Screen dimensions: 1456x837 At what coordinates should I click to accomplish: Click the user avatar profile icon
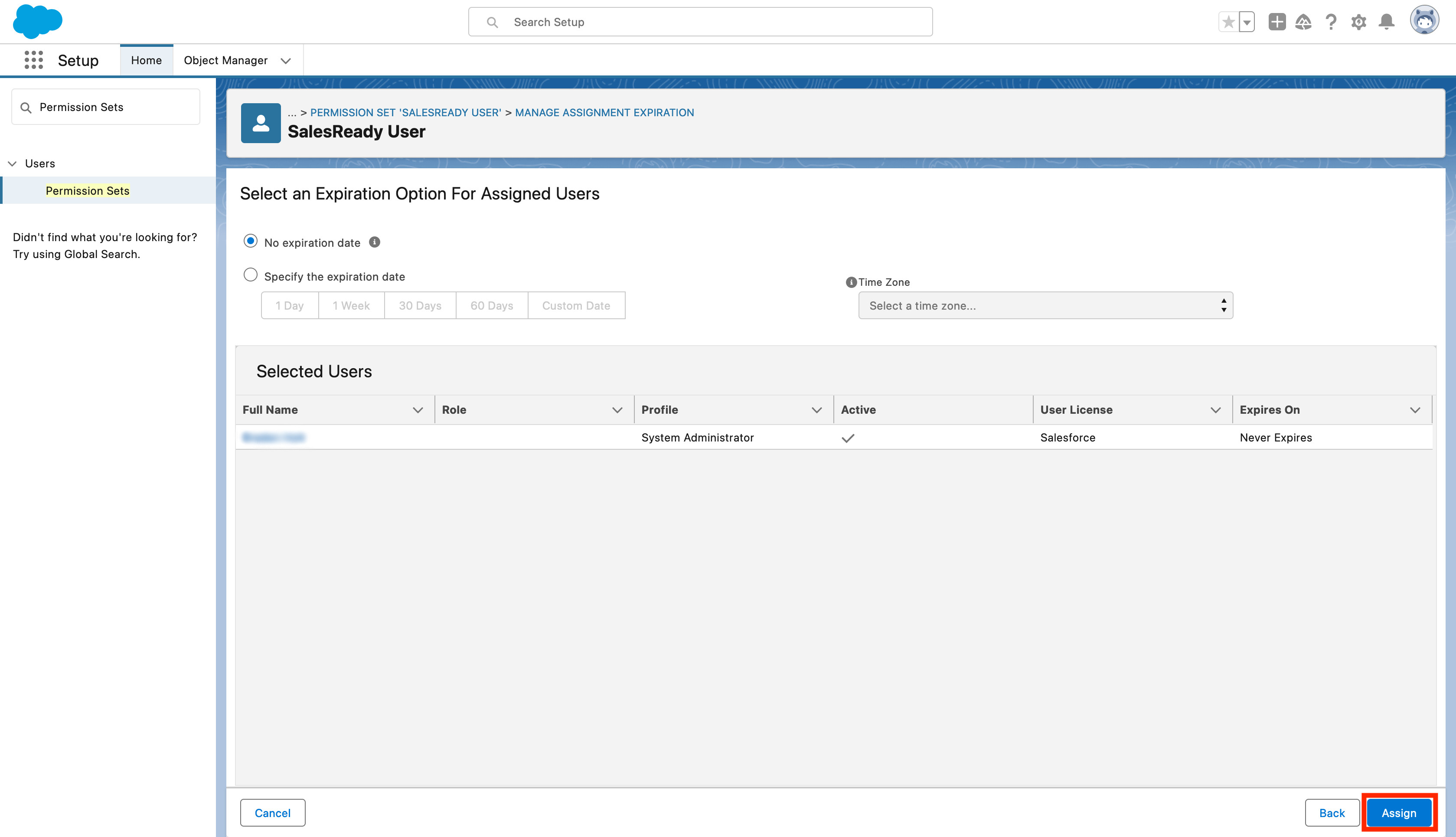point(1424,21)
